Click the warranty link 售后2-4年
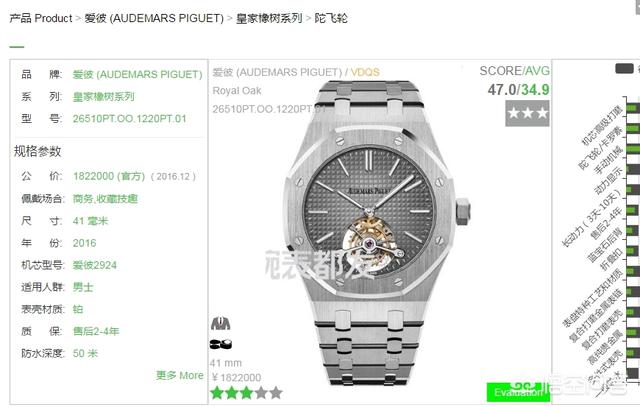Viewport: 640px width, 407px height. 96,331
